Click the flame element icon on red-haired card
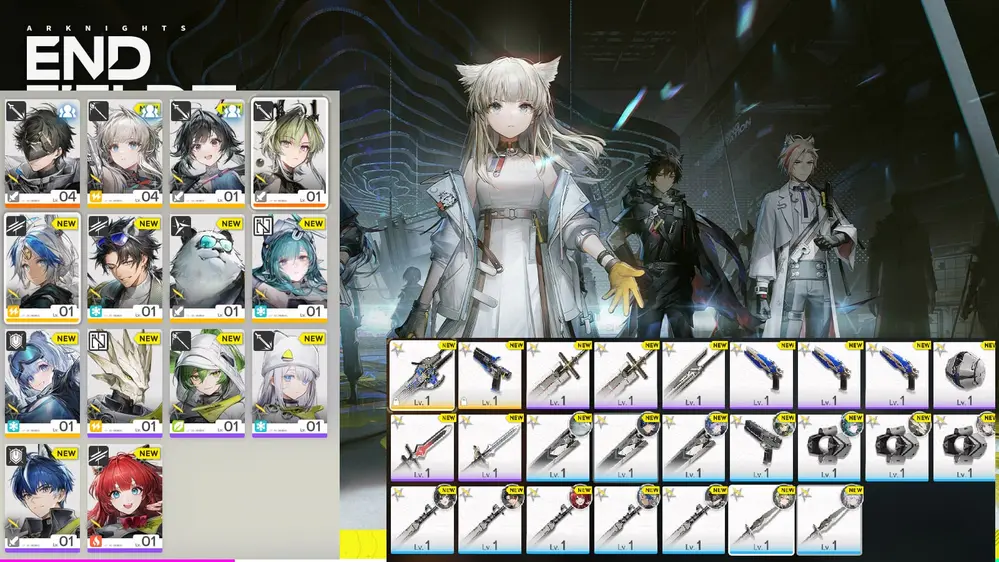 97,542
